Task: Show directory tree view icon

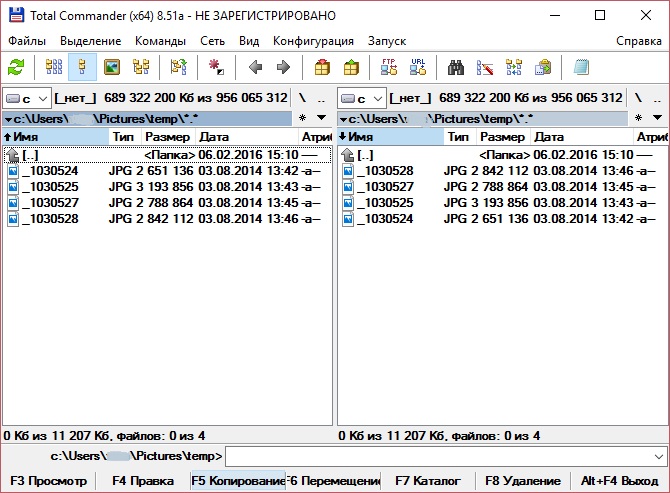Action: (141, 67)
